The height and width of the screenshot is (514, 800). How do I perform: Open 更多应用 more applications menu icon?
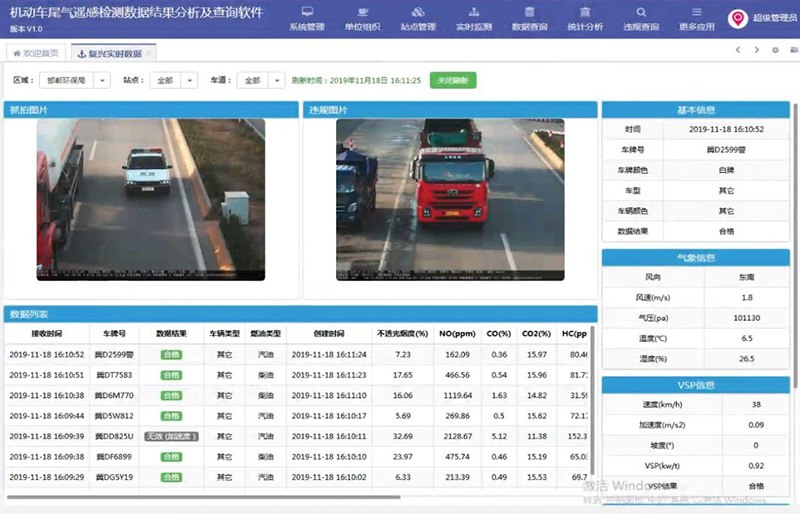[x=695, y=18]
